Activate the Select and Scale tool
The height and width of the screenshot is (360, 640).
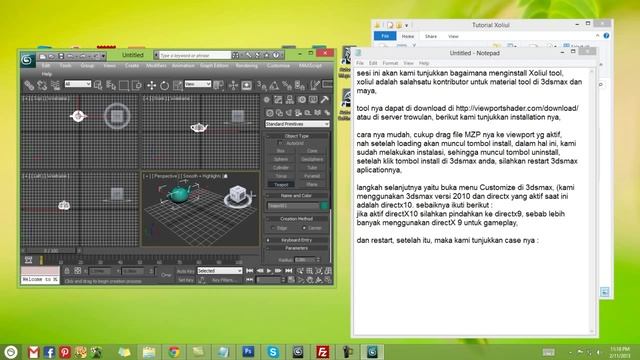[x=178, y=85]
